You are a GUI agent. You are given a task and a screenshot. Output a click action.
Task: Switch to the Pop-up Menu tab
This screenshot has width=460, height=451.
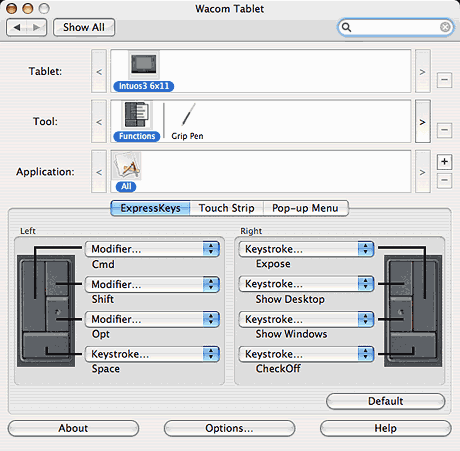click(x=306, y=208)
